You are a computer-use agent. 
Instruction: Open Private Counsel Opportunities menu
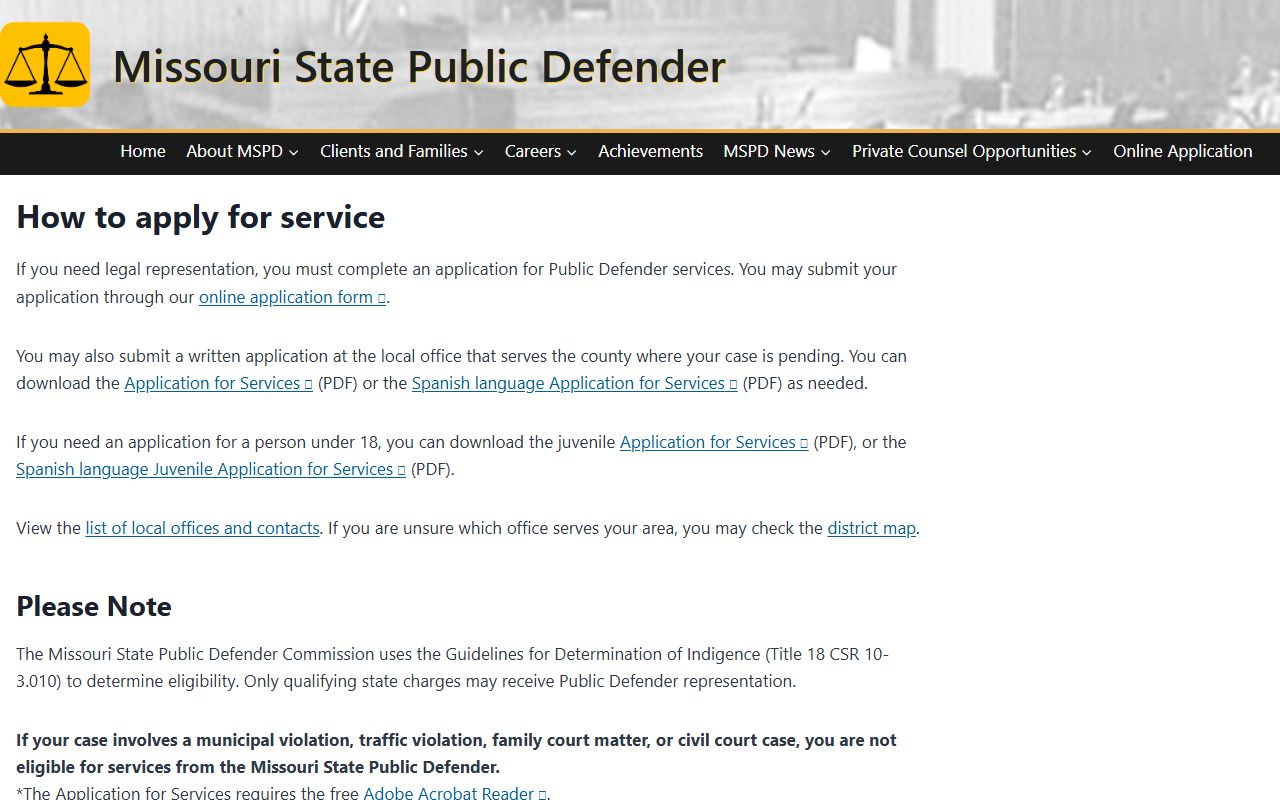[x=964, y=151]
